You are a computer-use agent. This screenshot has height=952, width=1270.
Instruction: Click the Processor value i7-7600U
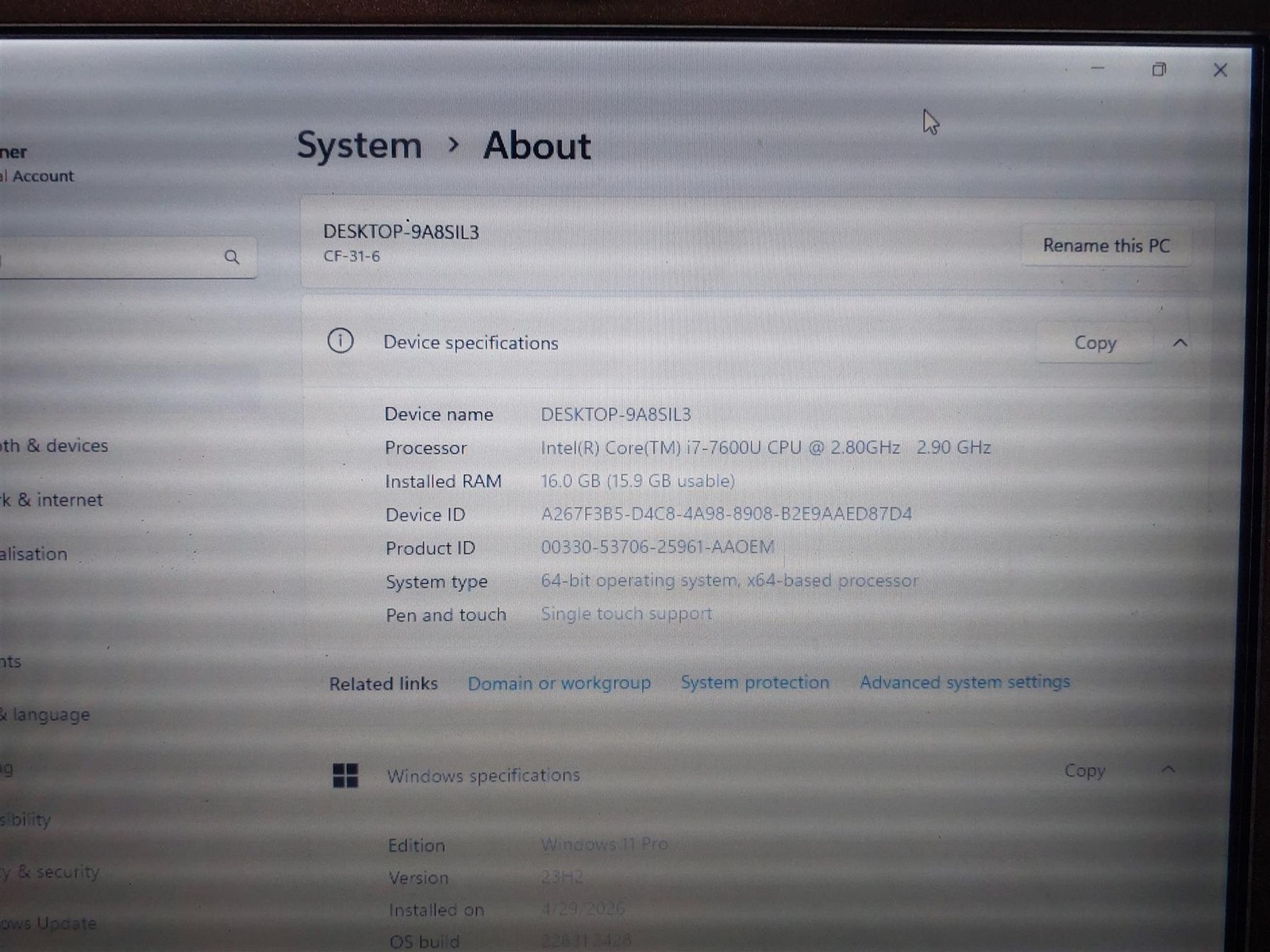(766, 447)
